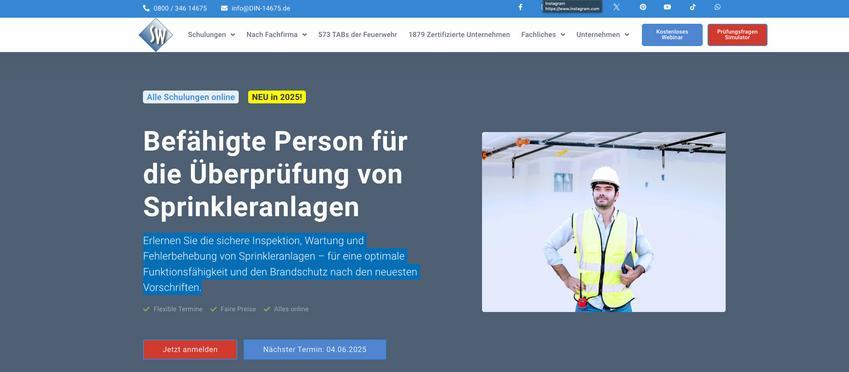The height and width of the screenshot is (372, 849).
Task: Open the TikTok social icon
Action: (x=693, y=8)
